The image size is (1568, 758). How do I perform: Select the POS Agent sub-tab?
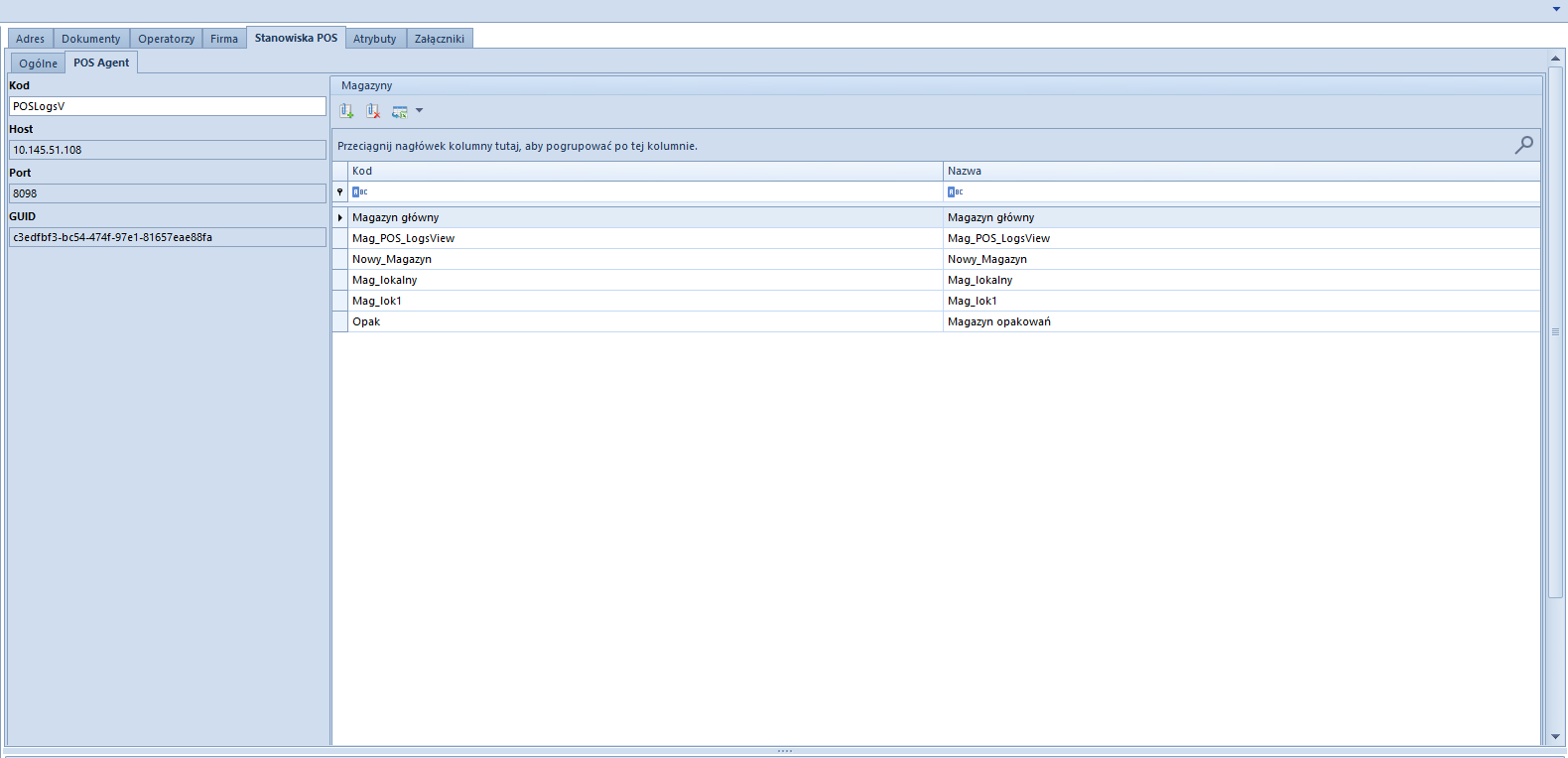pyautogui.click(x=101, y=63)
